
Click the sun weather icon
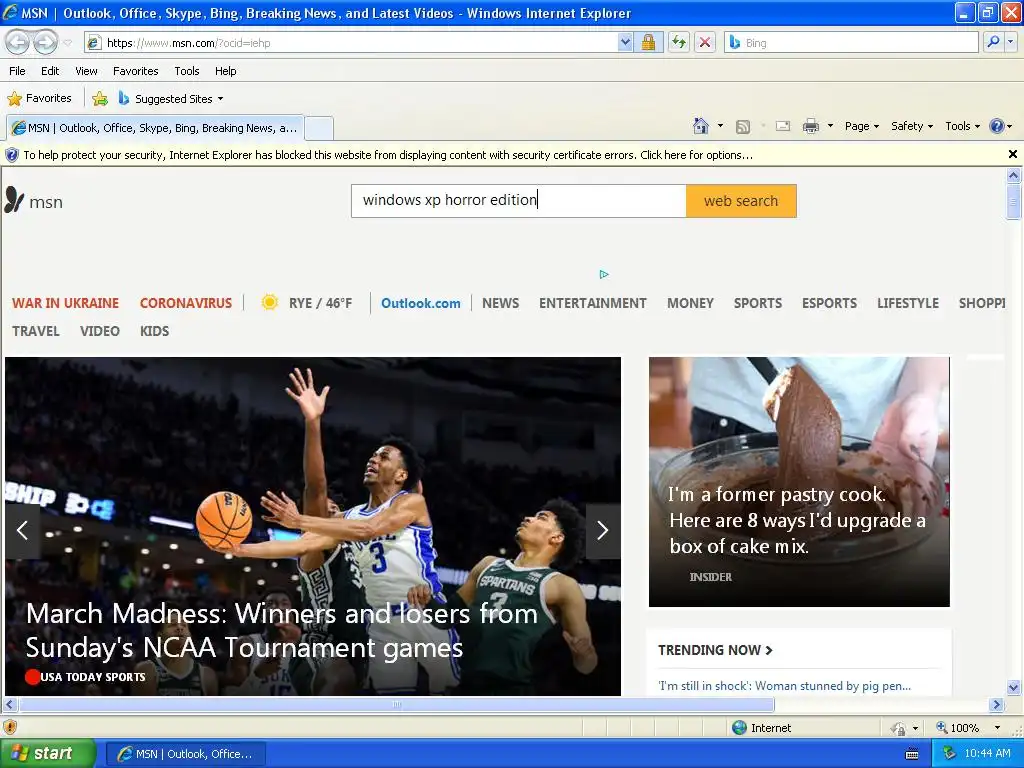click(269, 302)
